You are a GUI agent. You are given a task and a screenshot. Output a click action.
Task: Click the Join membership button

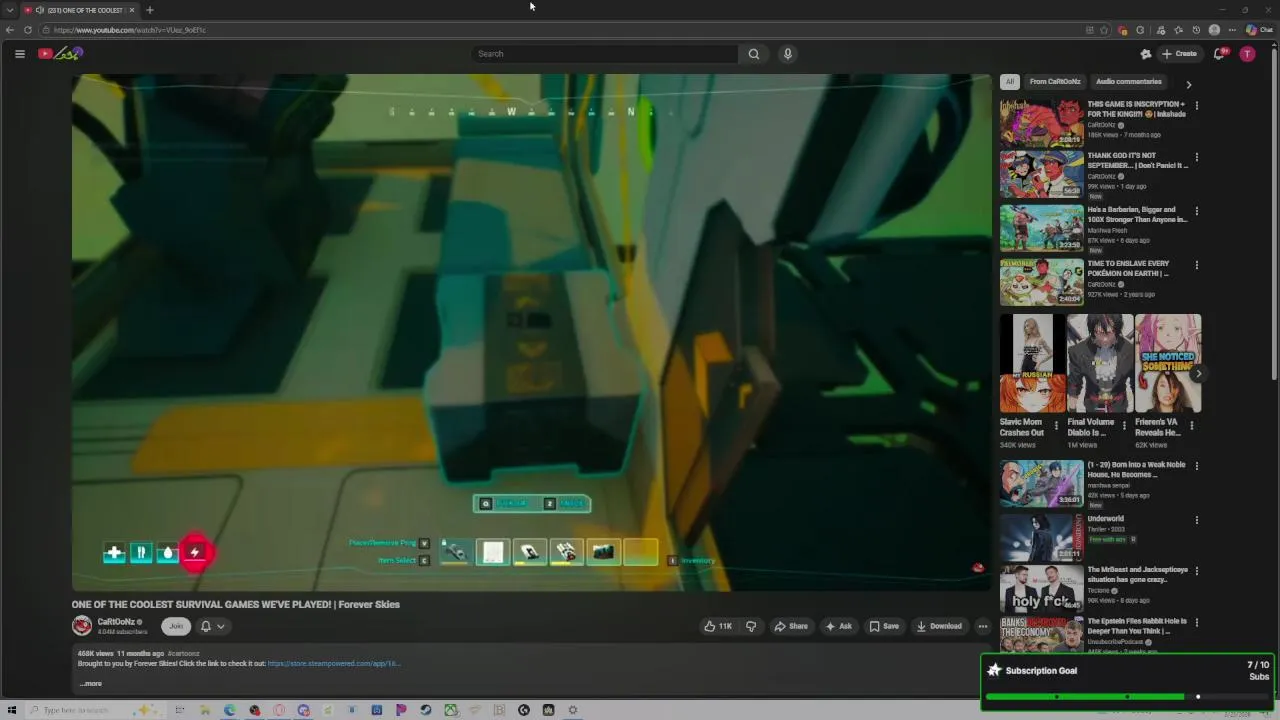[176, 626]
